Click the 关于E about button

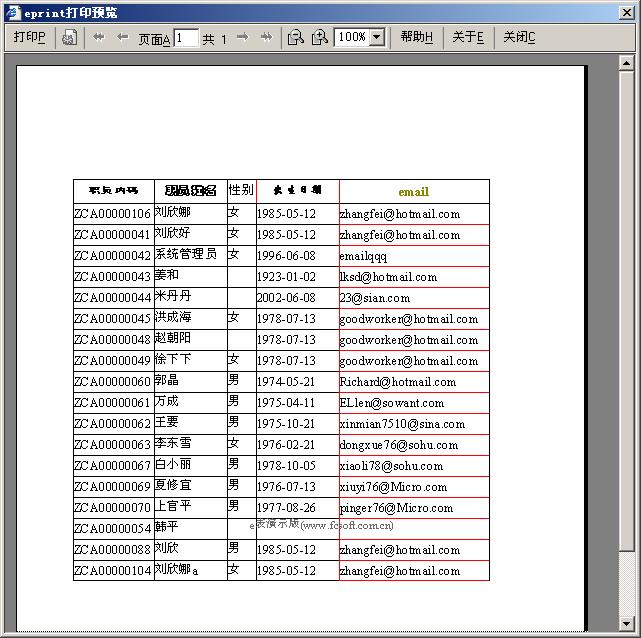pos(468,37)
